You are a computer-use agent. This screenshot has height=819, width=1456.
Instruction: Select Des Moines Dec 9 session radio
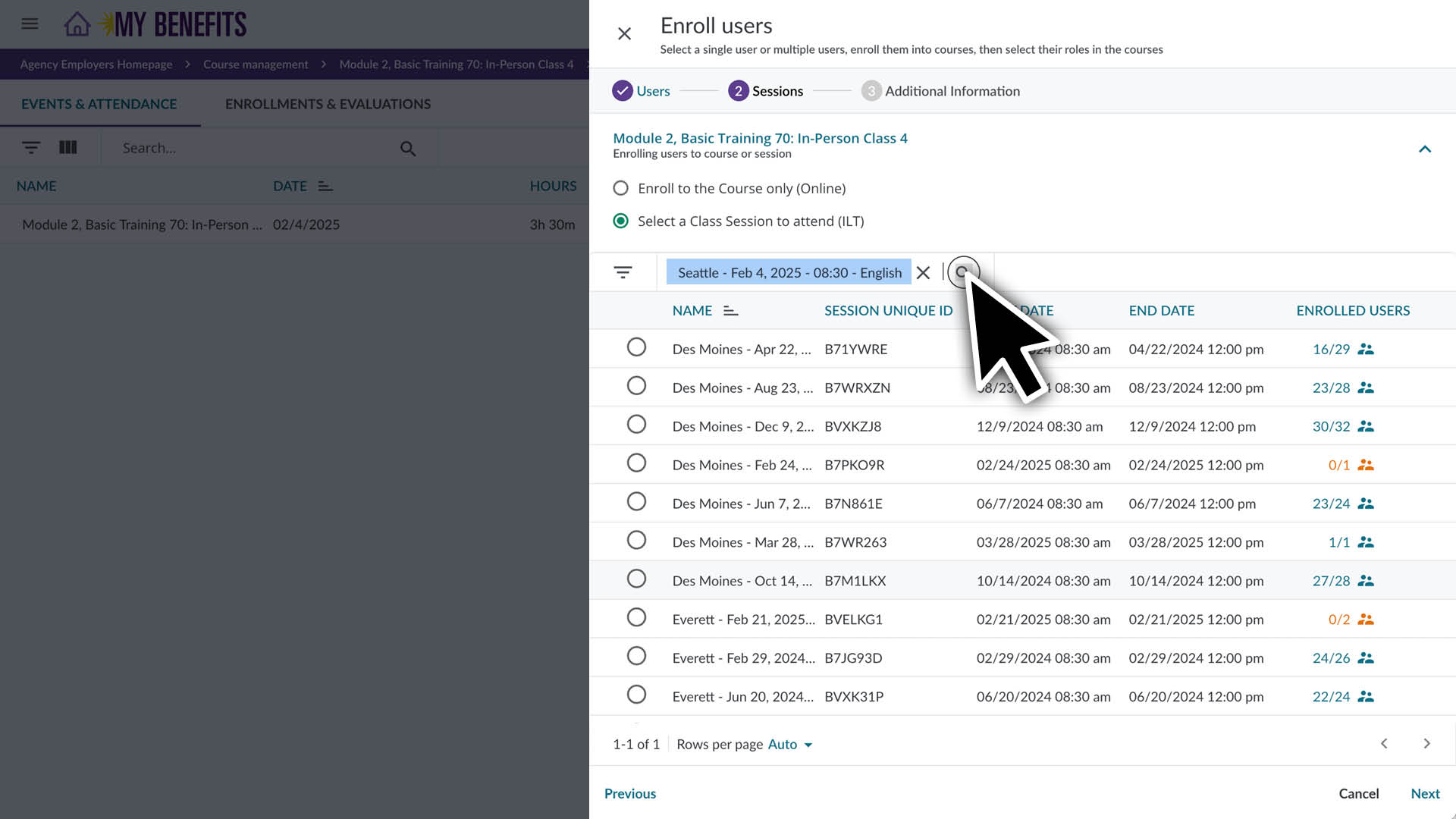click(636, 425)
